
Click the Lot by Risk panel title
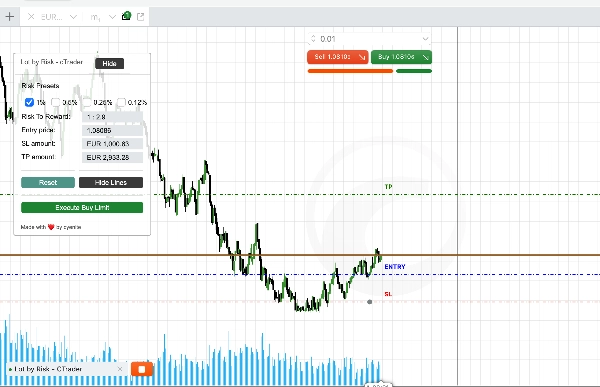click(x=52, y=62)
